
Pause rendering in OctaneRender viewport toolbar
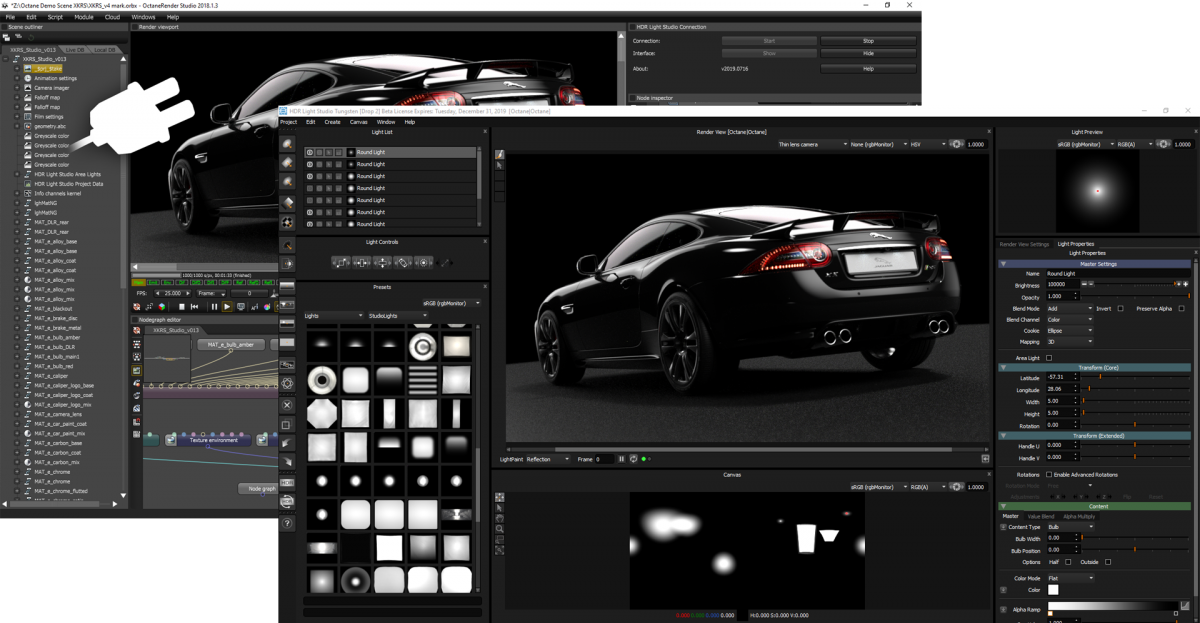point(214,307)
